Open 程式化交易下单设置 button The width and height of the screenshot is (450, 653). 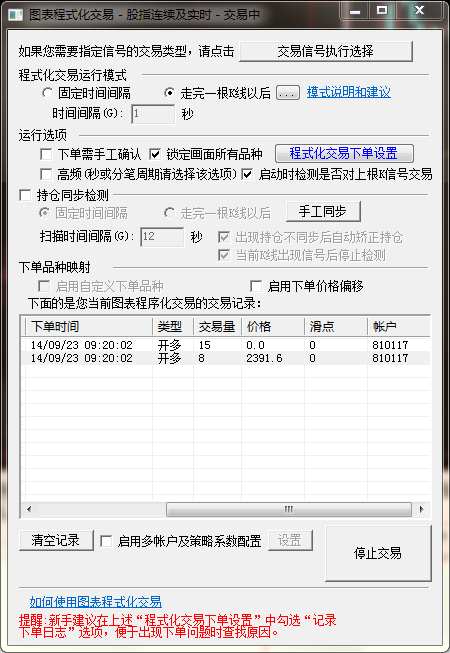(x=344, y=154)
